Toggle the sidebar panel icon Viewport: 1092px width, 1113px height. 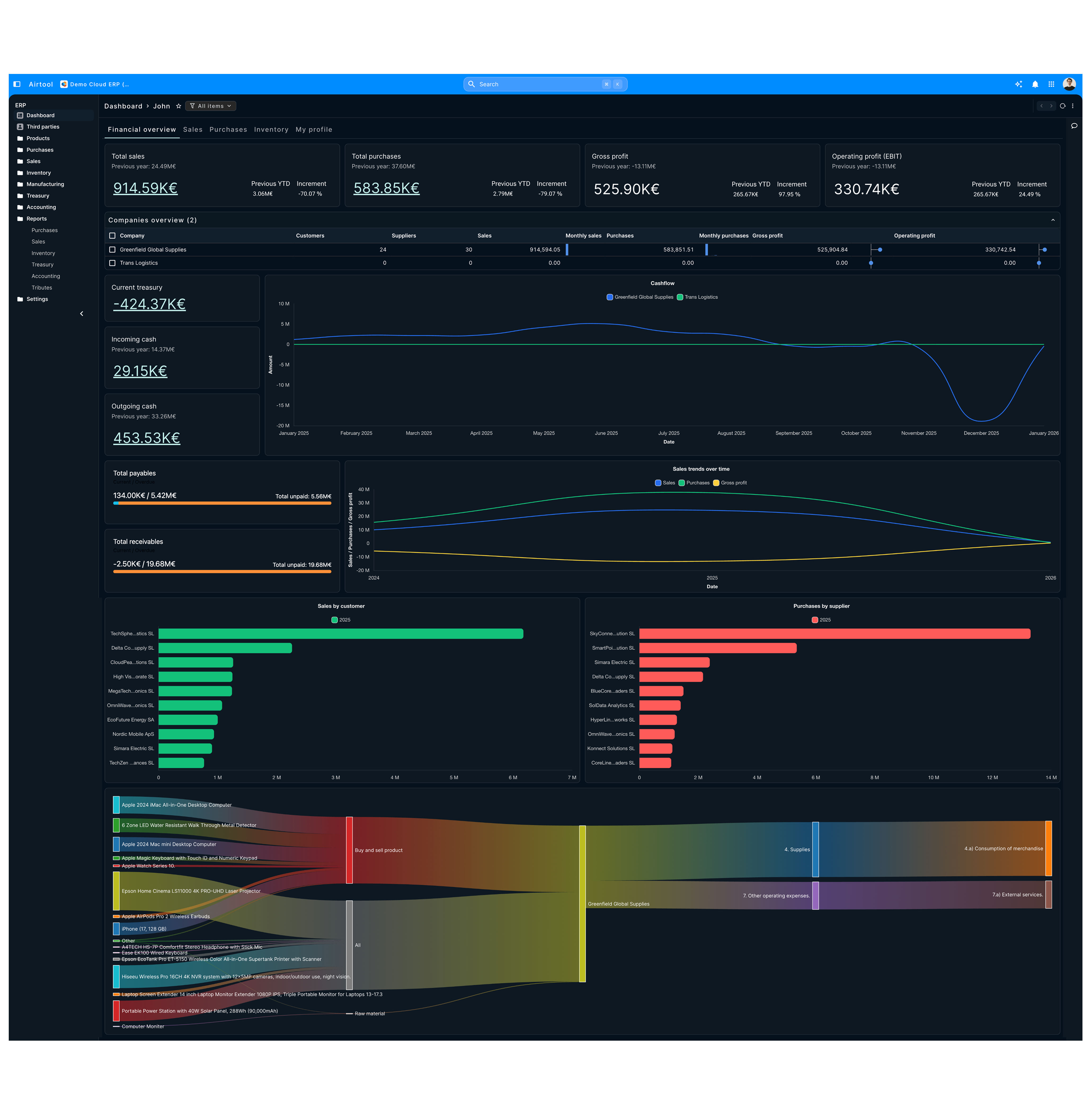pyautogui.click(x=17, y=84)
